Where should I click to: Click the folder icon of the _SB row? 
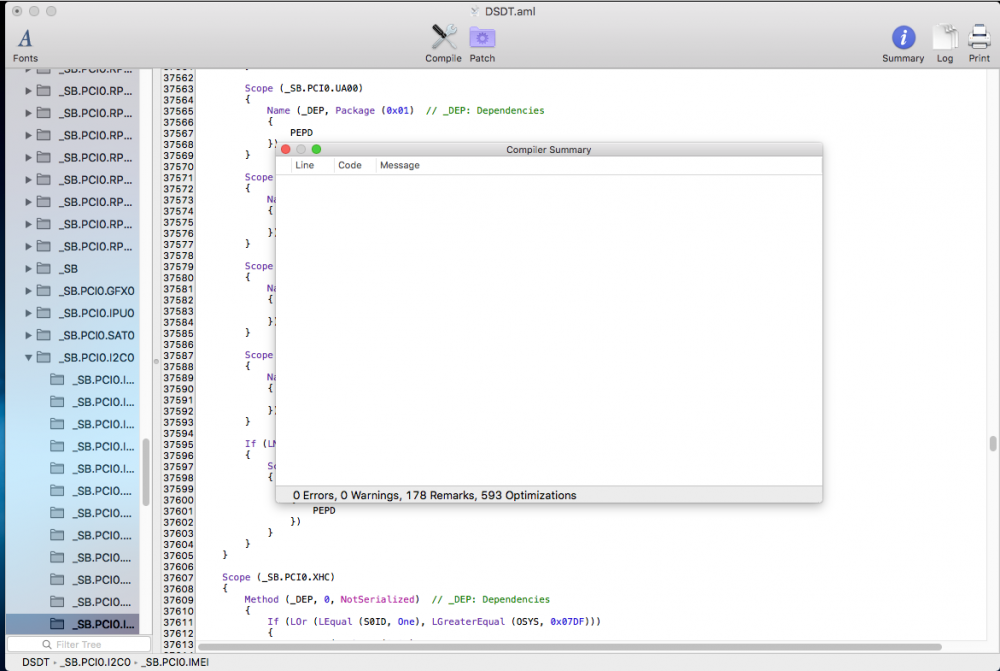pos(44,269)
